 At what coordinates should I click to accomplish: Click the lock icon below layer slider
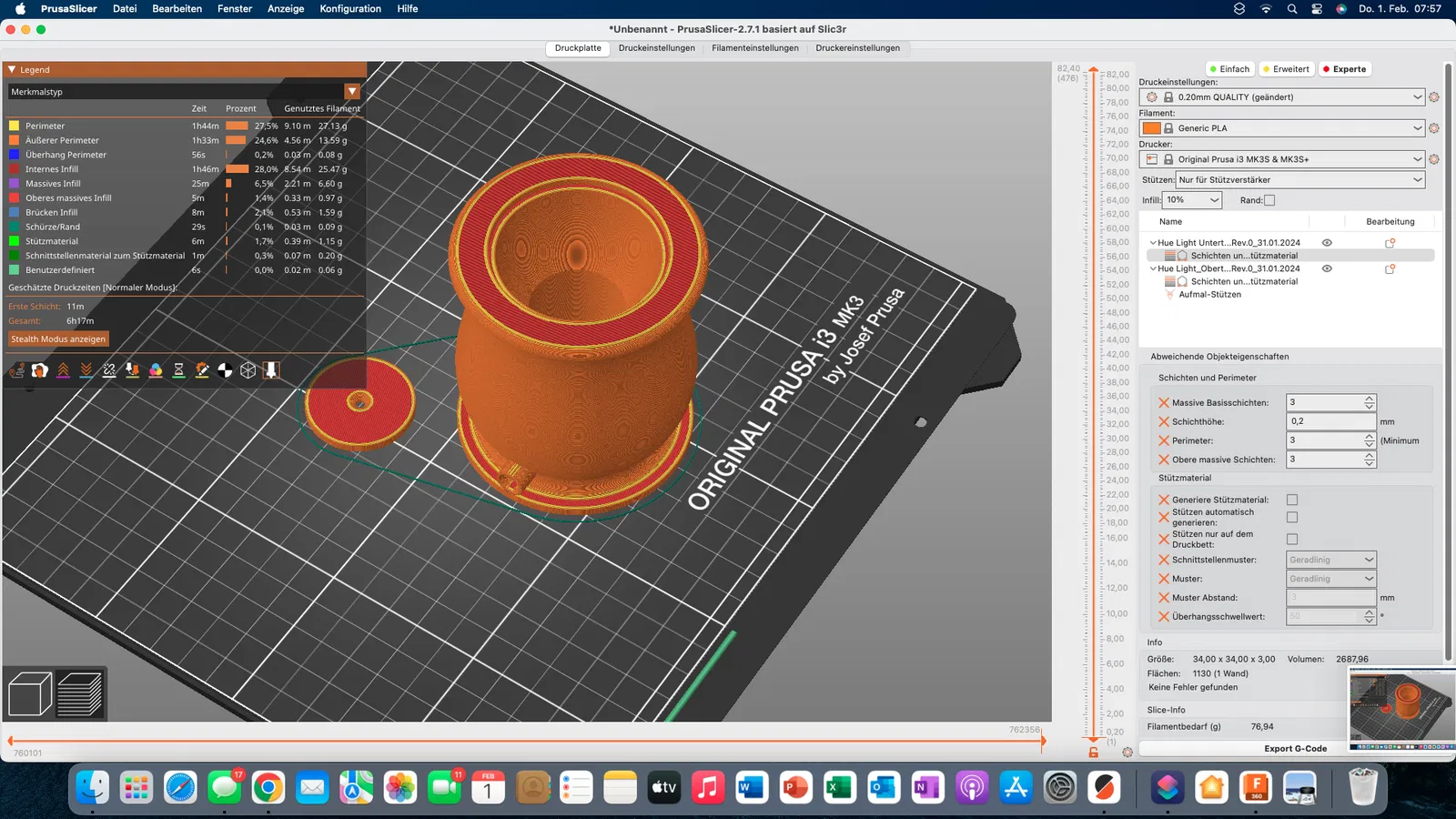1093,753
